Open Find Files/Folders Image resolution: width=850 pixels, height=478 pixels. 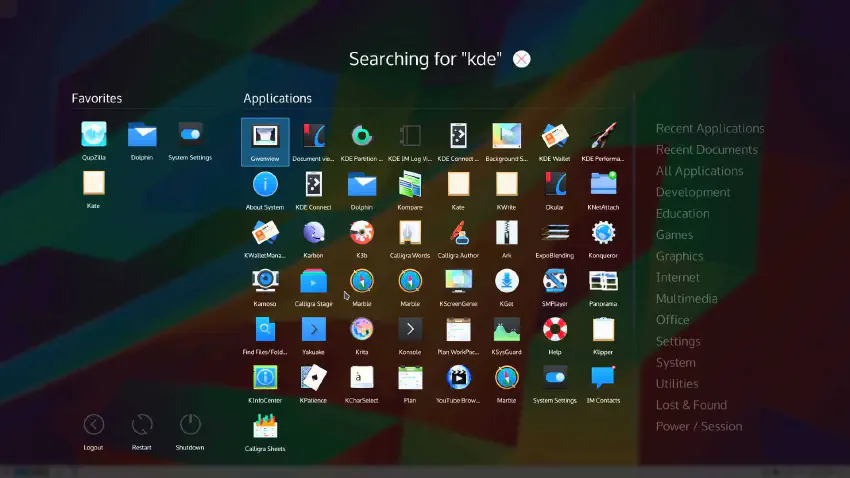point(265,335)
